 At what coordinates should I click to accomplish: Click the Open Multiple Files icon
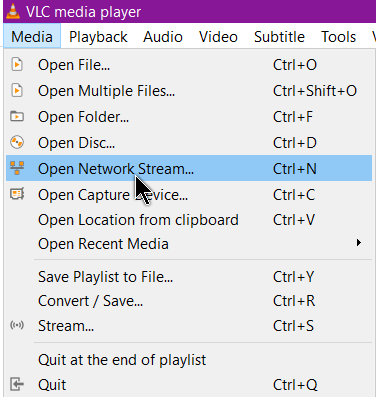17,90
